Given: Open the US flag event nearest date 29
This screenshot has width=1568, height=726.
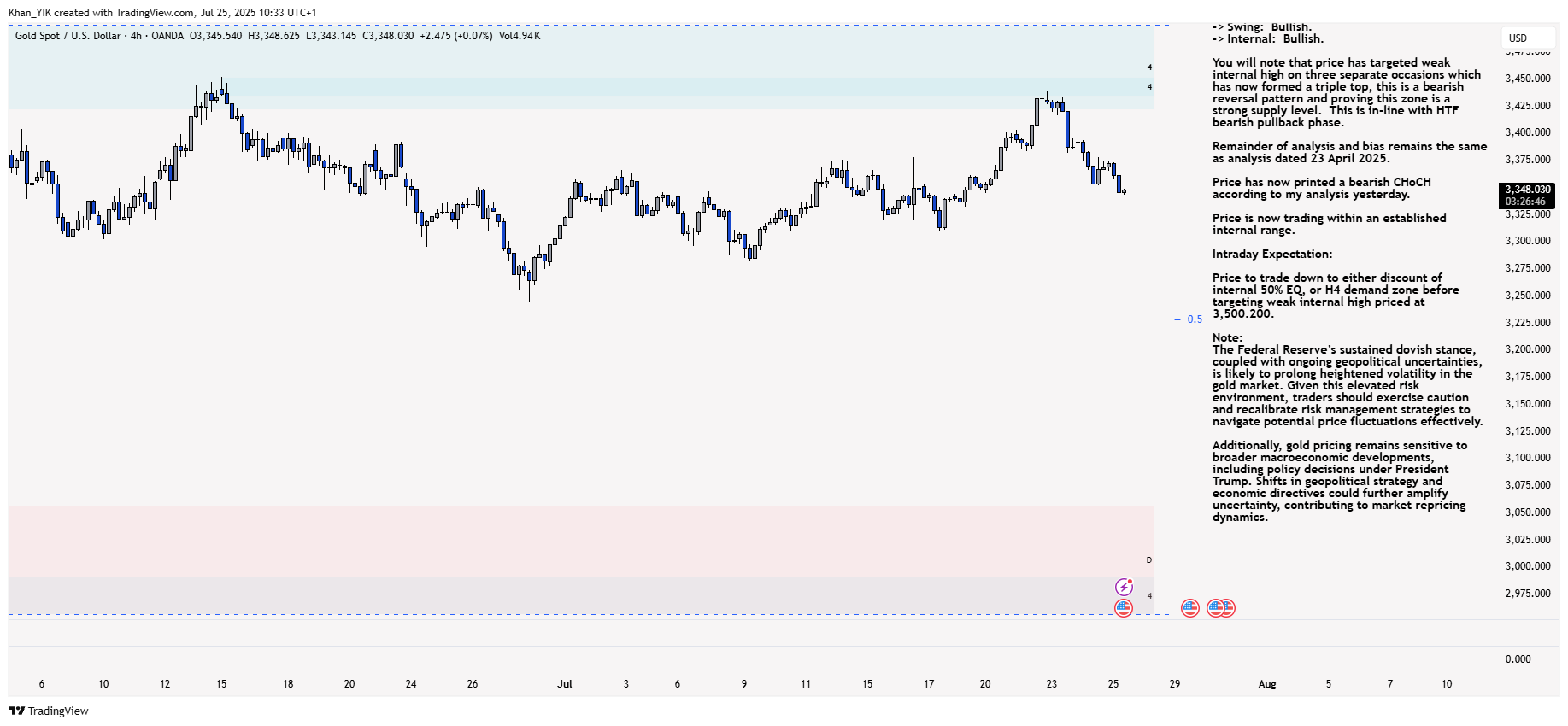Looking at the screenshot, I should (x=1190, y=608).
